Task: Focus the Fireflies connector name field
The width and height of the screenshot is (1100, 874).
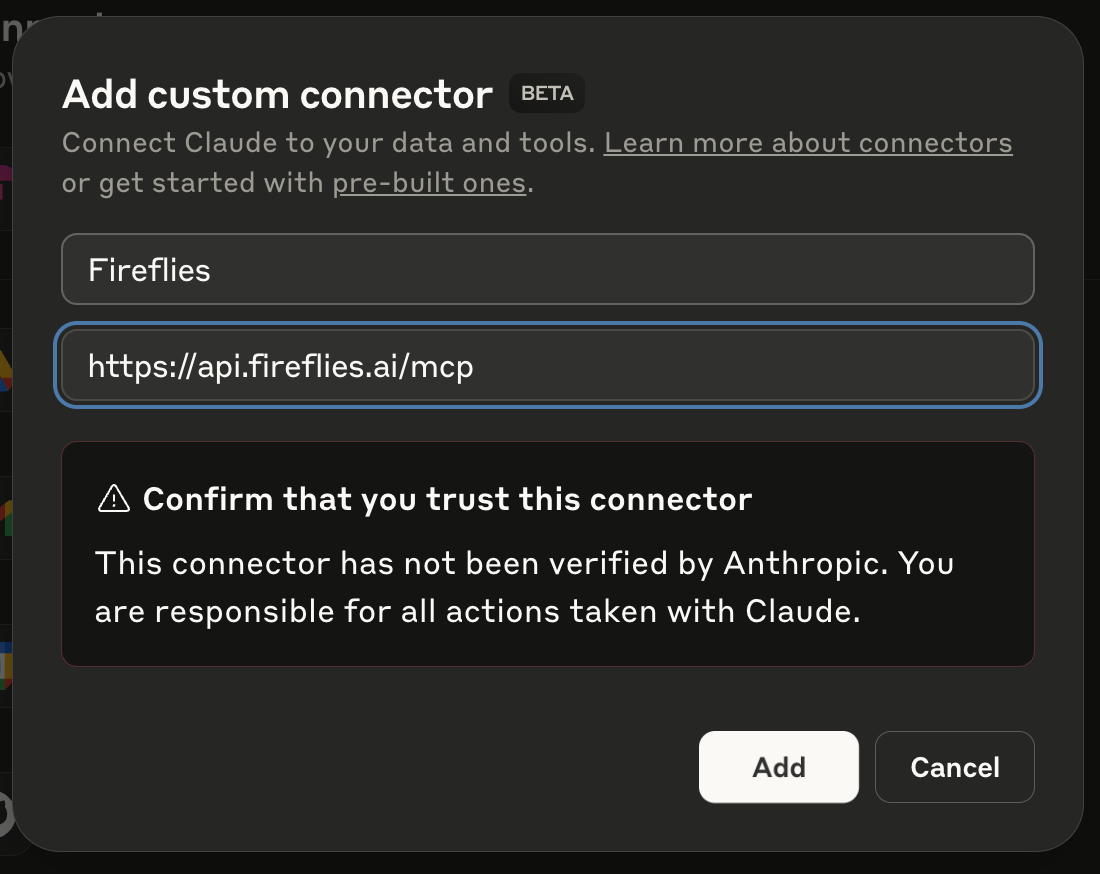Action: click(x=548, y=269)
